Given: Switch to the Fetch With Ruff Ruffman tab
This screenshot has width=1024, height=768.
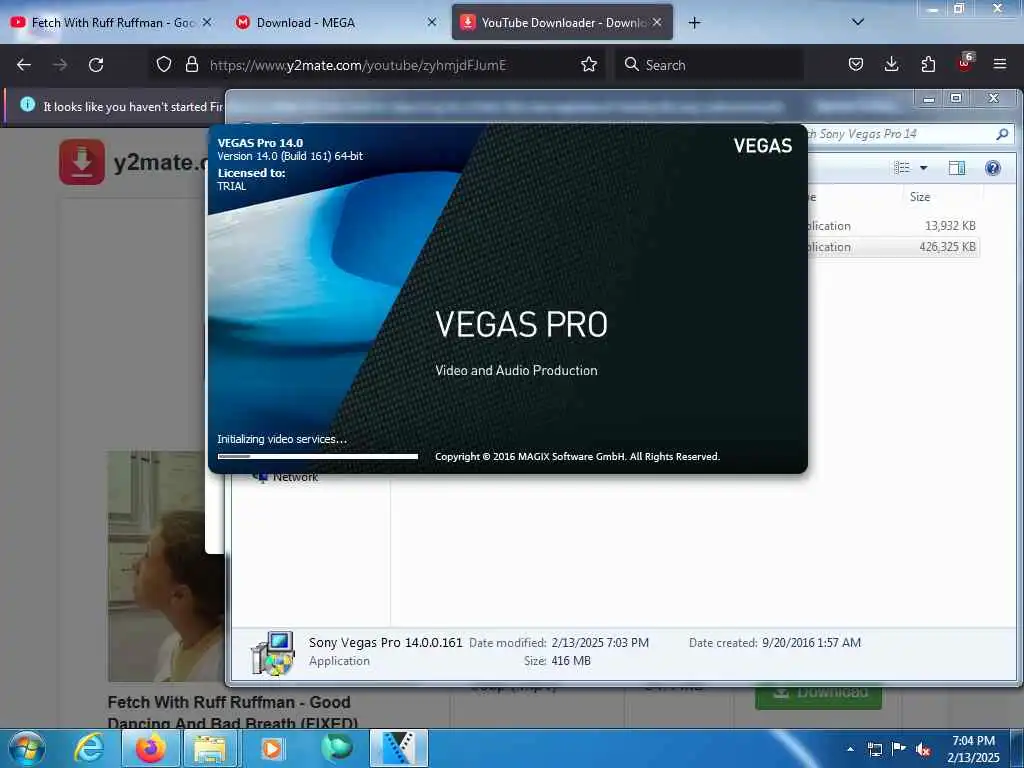Looking at the screenshot, I should 111,23.
